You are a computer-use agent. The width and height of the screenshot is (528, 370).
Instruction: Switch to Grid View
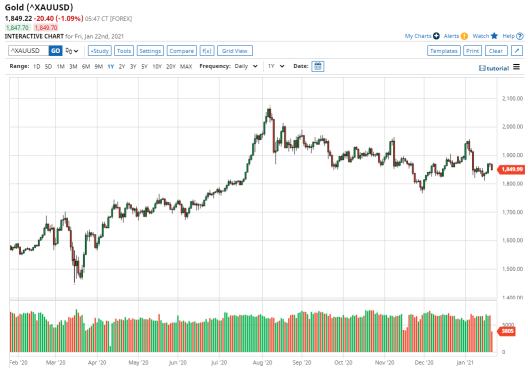pyautogui.click(x=235, y=51)
